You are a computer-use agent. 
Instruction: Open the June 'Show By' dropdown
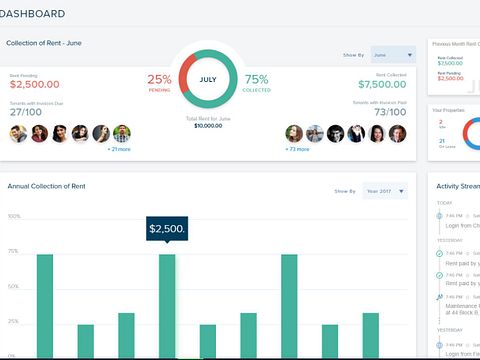click(x=393, y=55)
